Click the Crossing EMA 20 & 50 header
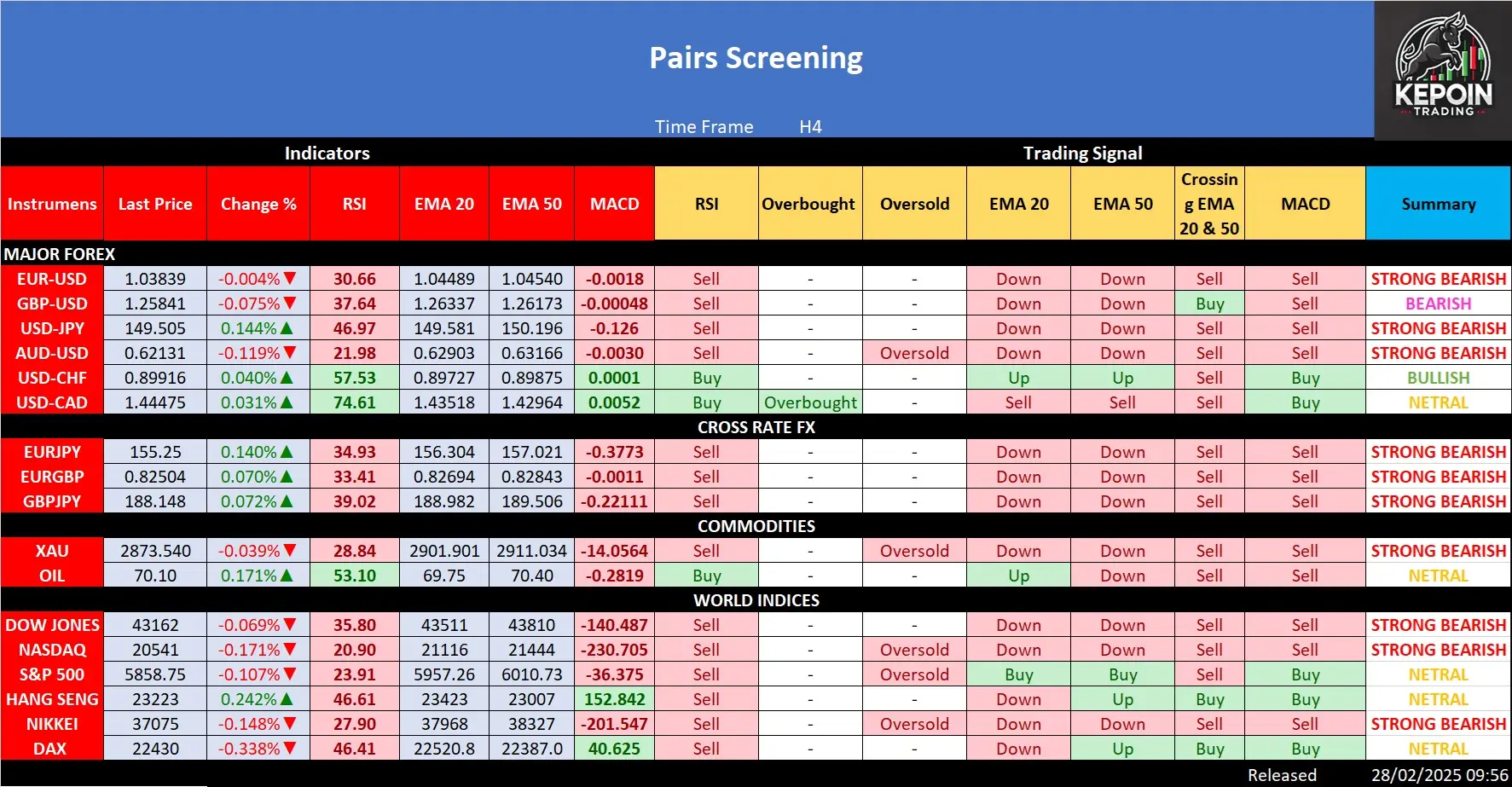The image size is (1512, 787). click(1209, 204)
